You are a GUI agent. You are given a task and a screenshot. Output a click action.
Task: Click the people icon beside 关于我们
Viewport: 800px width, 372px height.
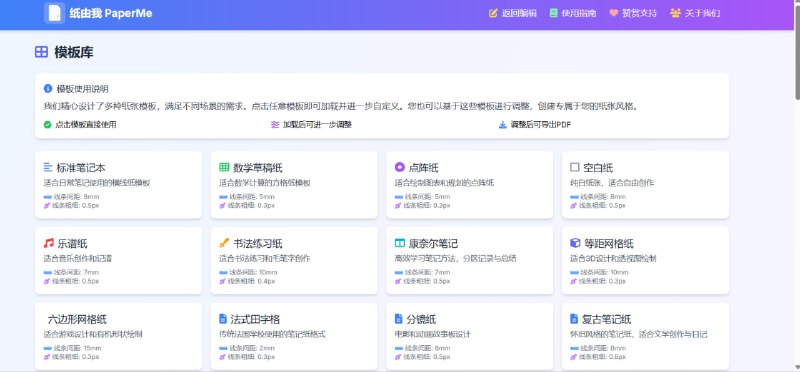676,13
